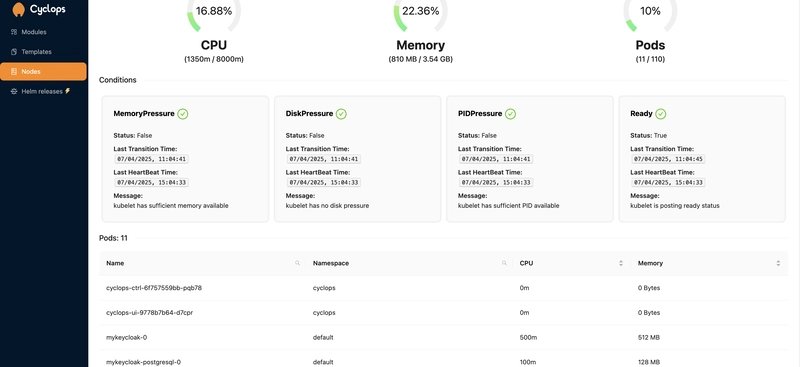Screen dimensions: 800x367
Task: Click the Helm releases wheel icon
Action: click(x=14, y=91)
